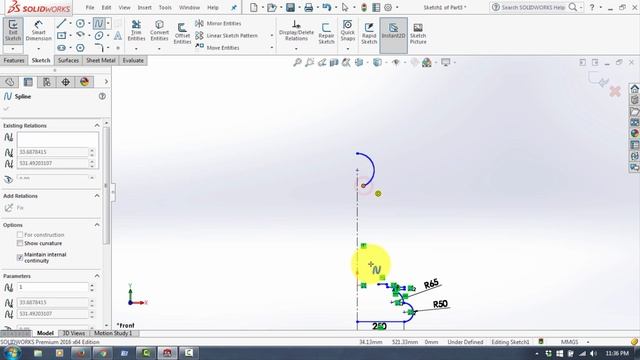Viewport: 640px width, 360px height.
Task: Click Mirror Entities
Action: coord(218,24)
